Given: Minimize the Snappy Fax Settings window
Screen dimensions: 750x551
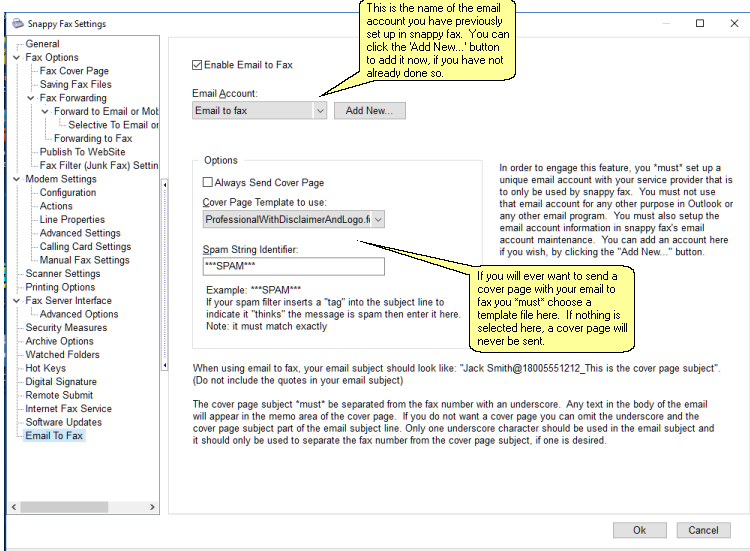Looking at the screenshot, I should [x=666, y=23].
